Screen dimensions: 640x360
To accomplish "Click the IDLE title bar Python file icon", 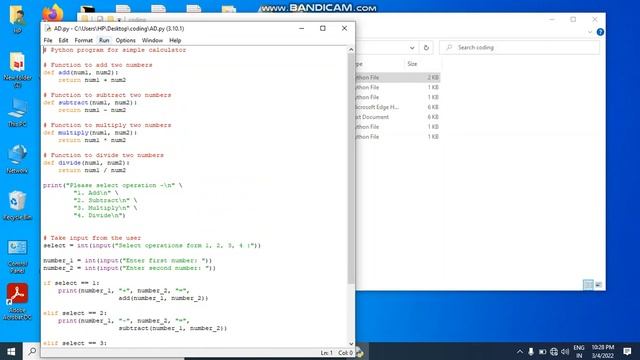I will 48,29.
